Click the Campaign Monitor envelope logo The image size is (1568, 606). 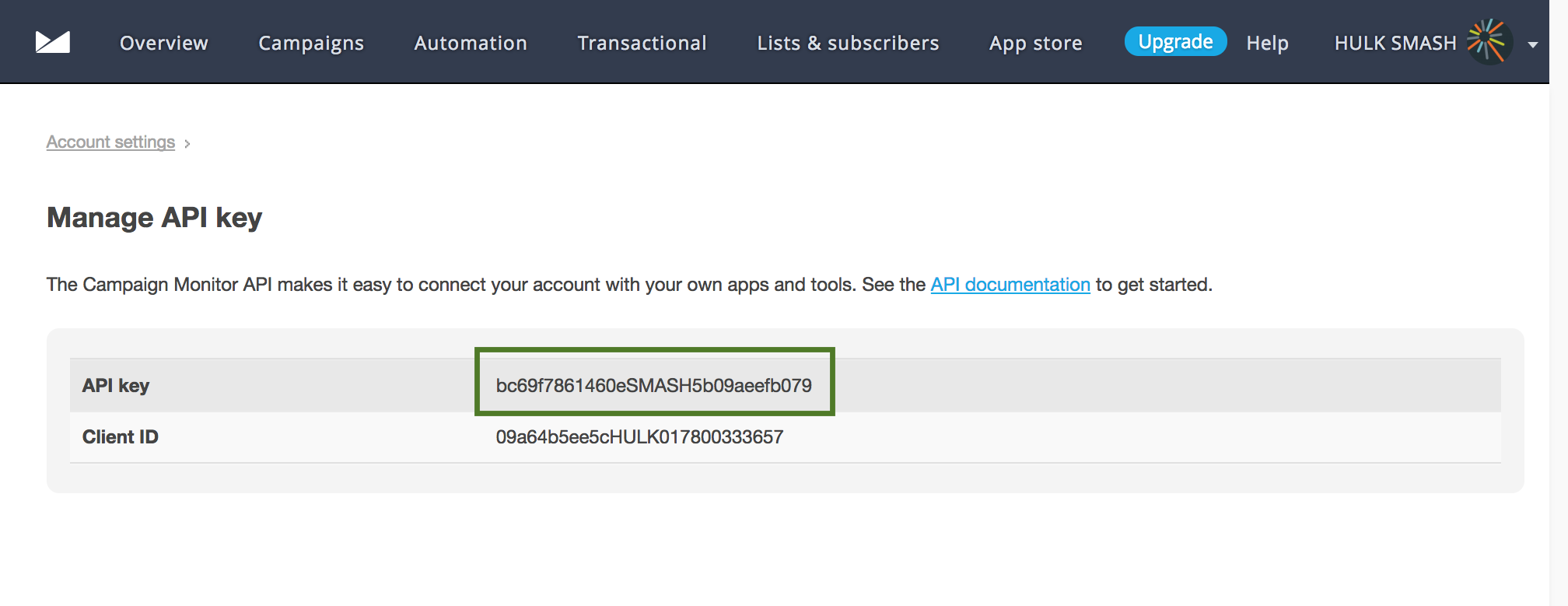click(x=53, y=42)
